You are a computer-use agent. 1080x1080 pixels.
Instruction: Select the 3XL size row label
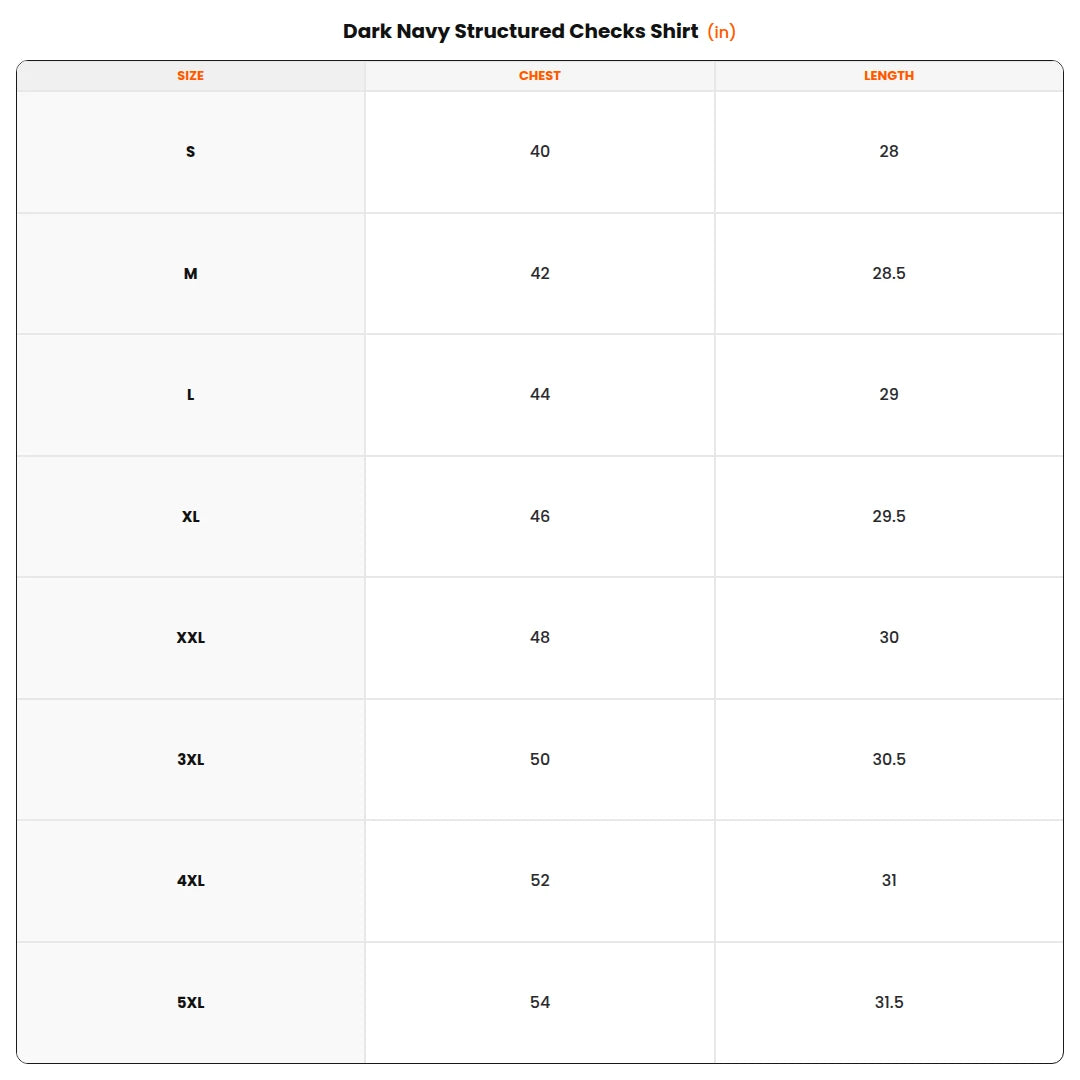click(191, 760)
